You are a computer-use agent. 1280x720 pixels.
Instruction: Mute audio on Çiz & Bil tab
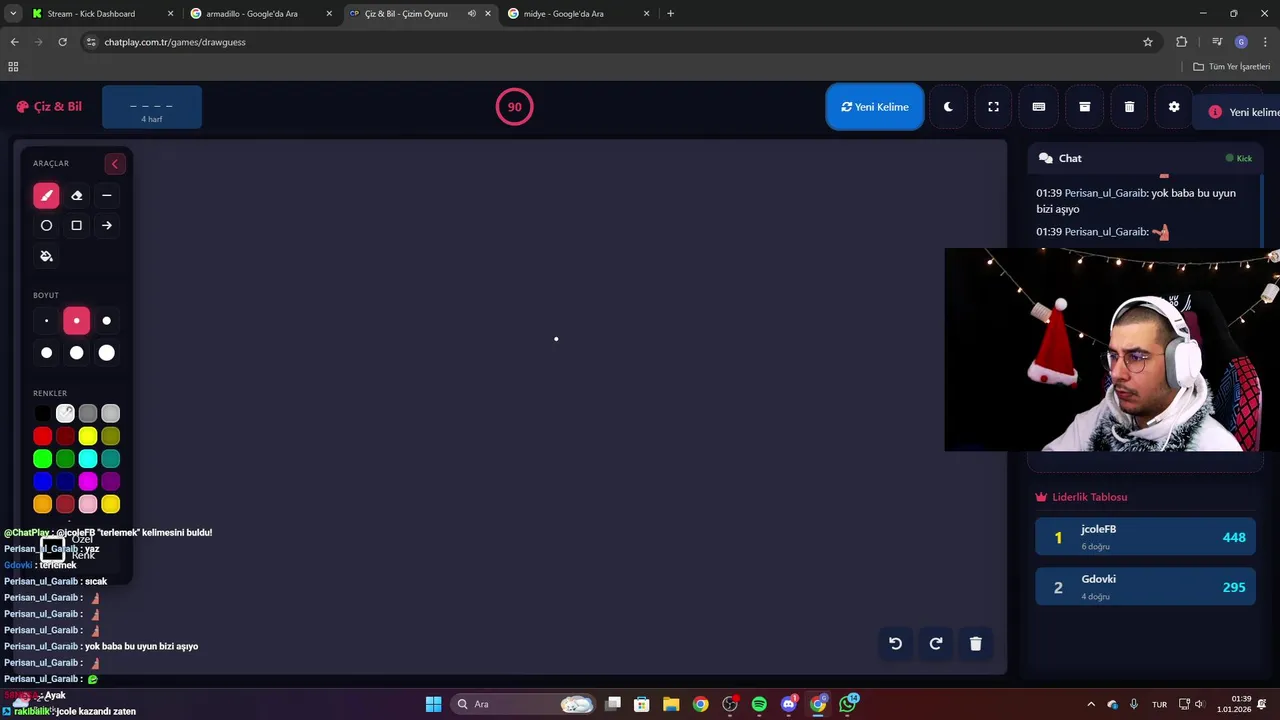tap(471, 14)
